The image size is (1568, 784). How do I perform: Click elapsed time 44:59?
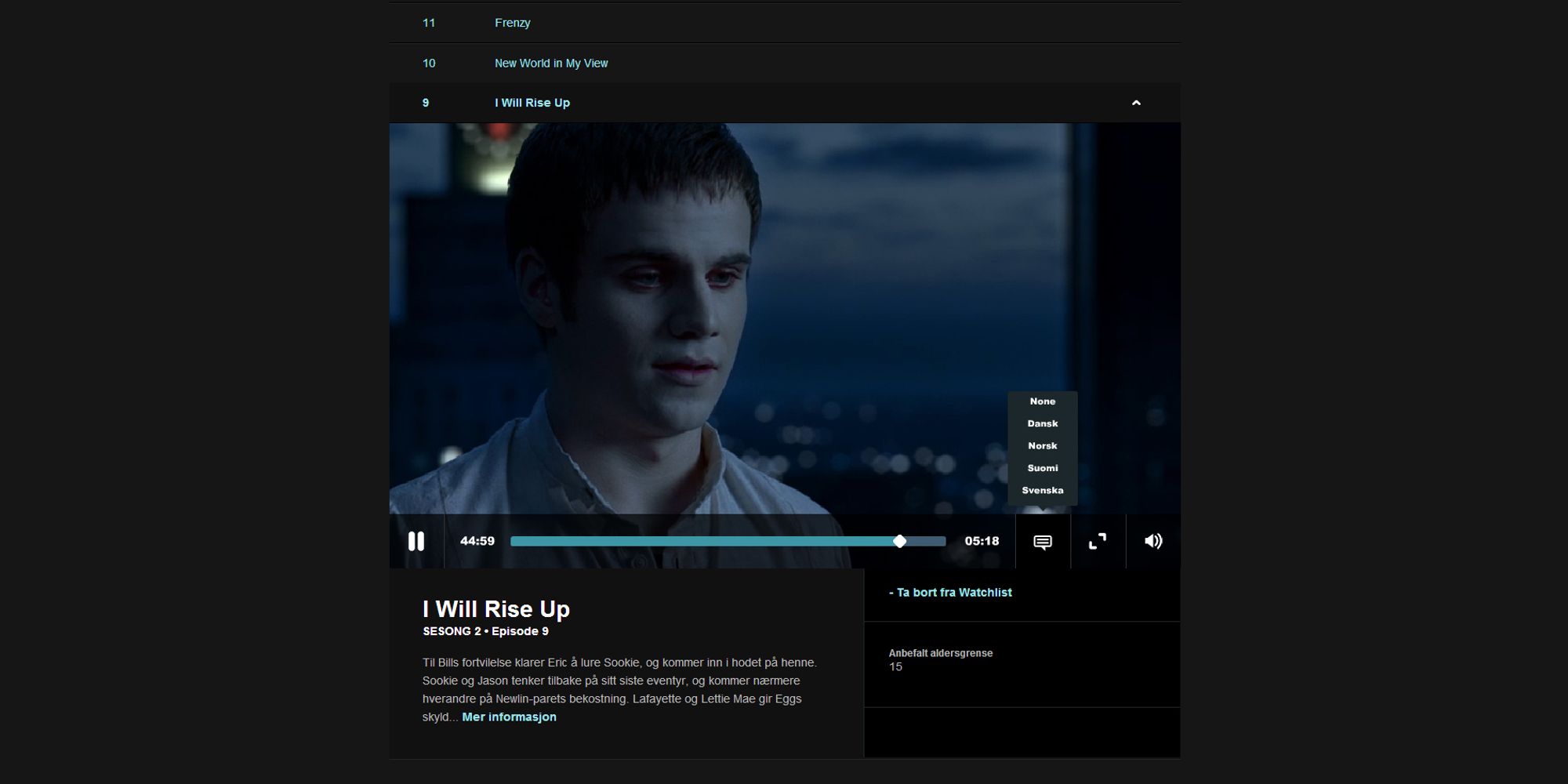[477, 541]
